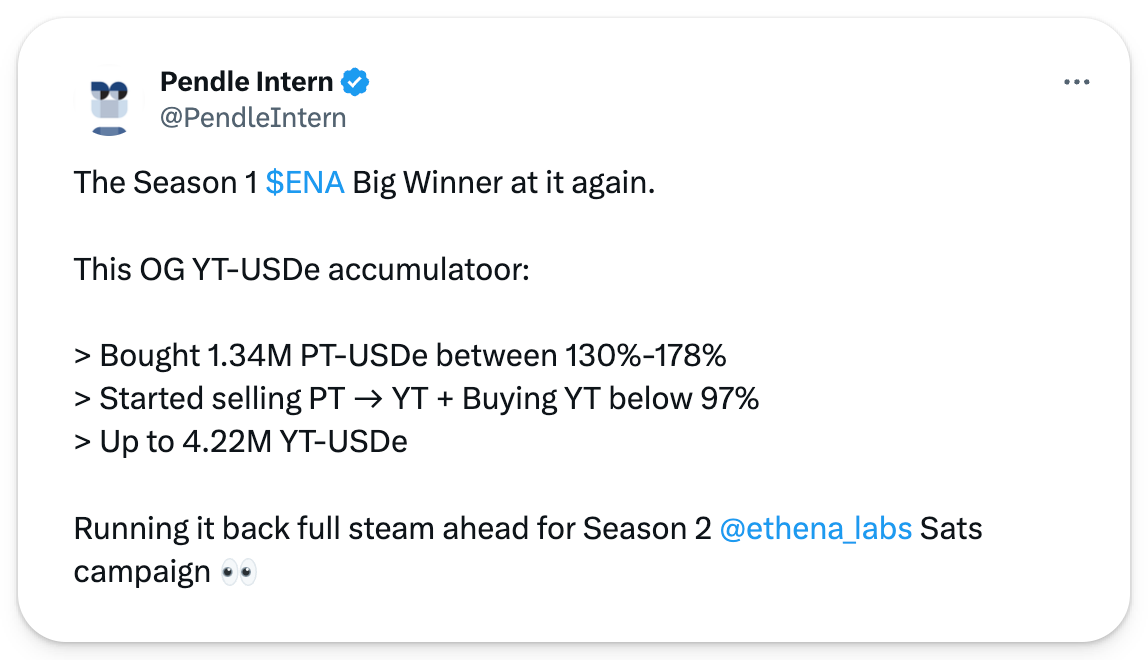
Task: Visit the @PendleIntern handle link
Action: (253, 118)
